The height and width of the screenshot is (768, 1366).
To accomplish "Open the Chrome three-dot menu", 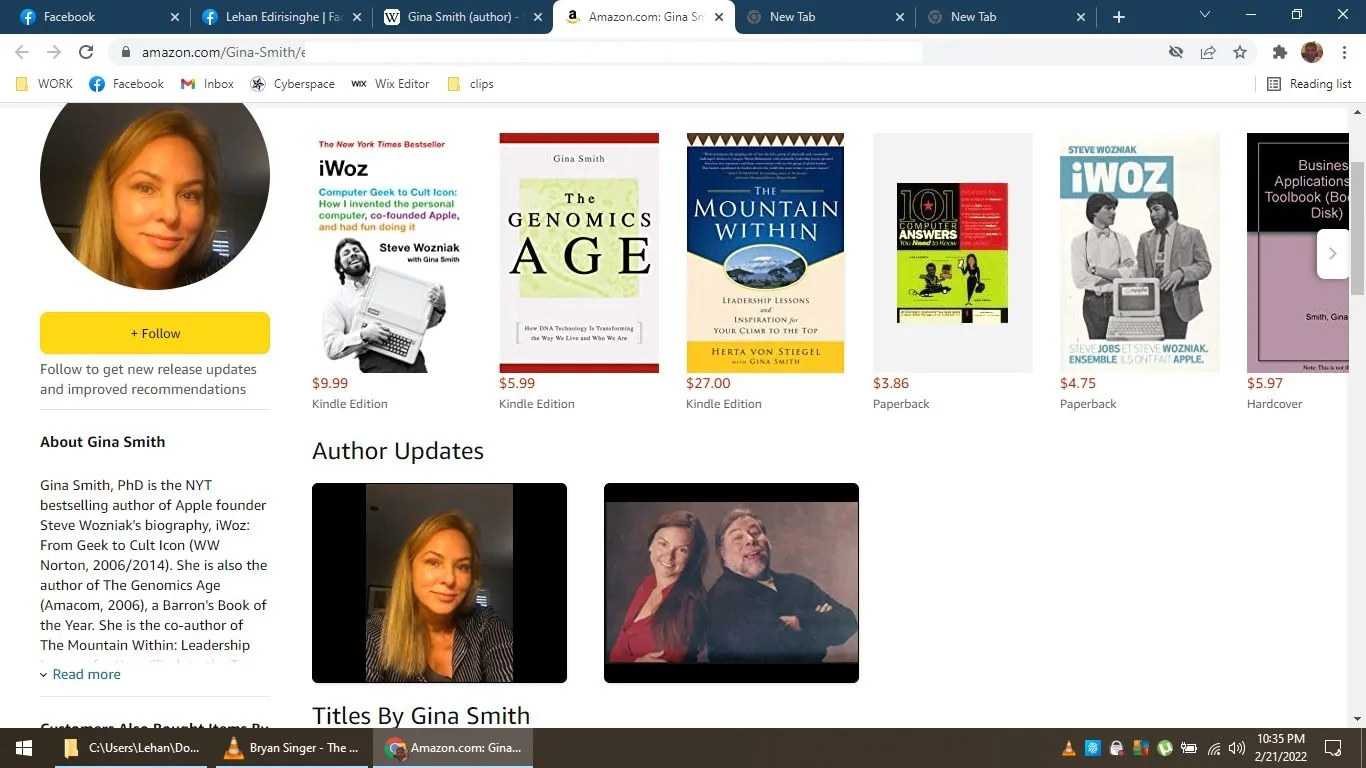I will point(1344,52).
